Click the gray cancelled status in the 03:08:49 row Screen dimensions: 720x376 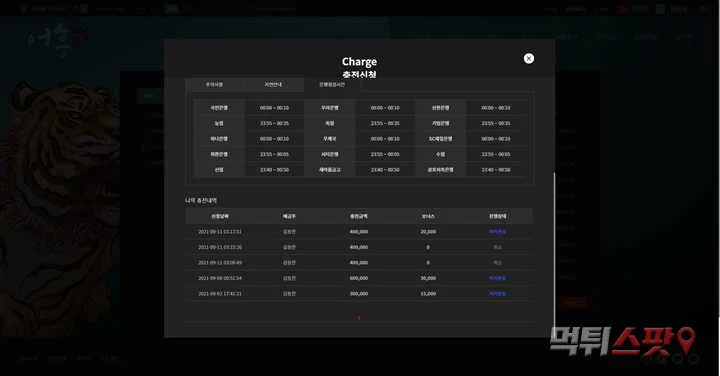tap(497, 263)
